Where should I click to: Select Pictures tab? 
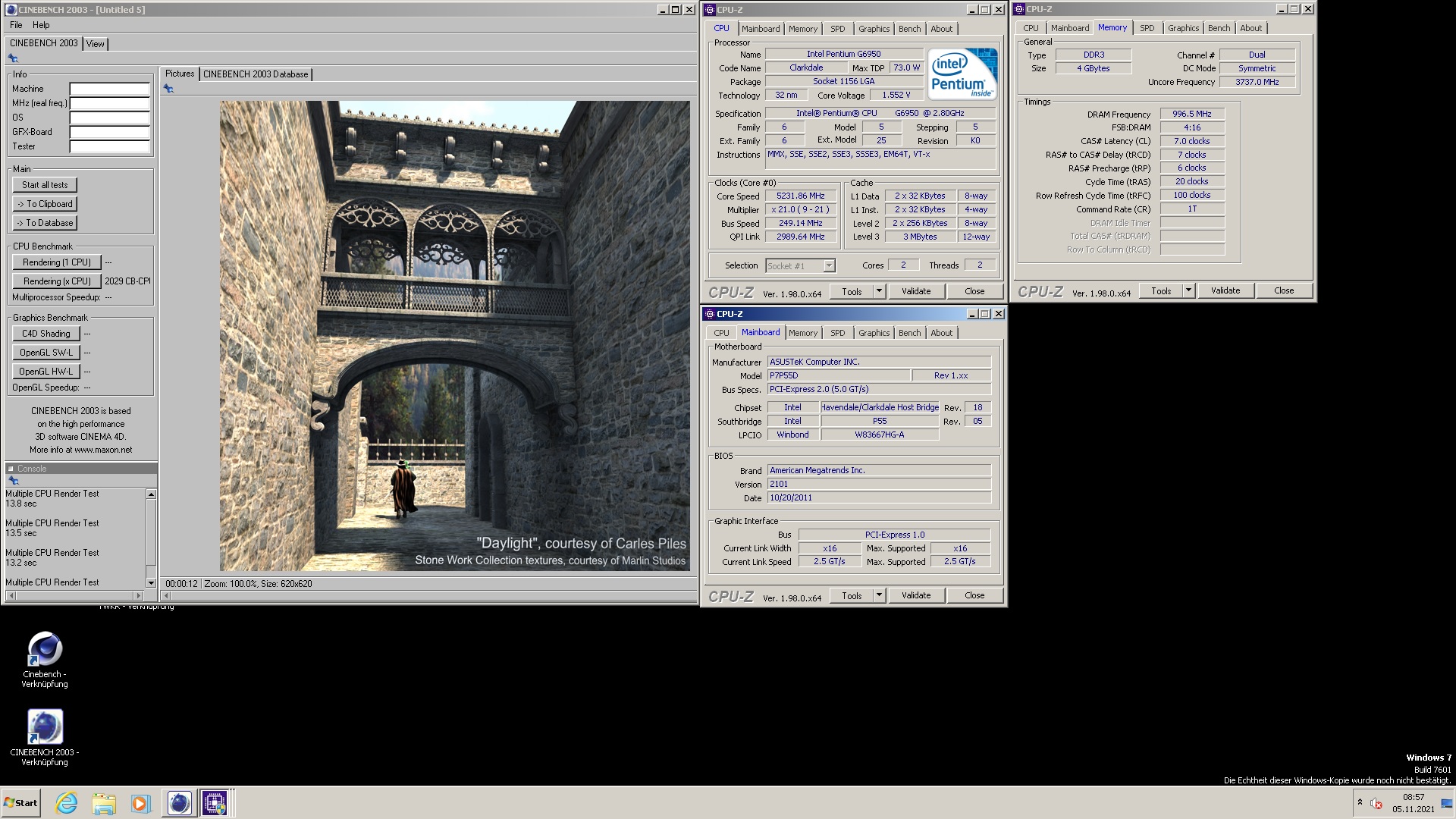coord(180,74)
